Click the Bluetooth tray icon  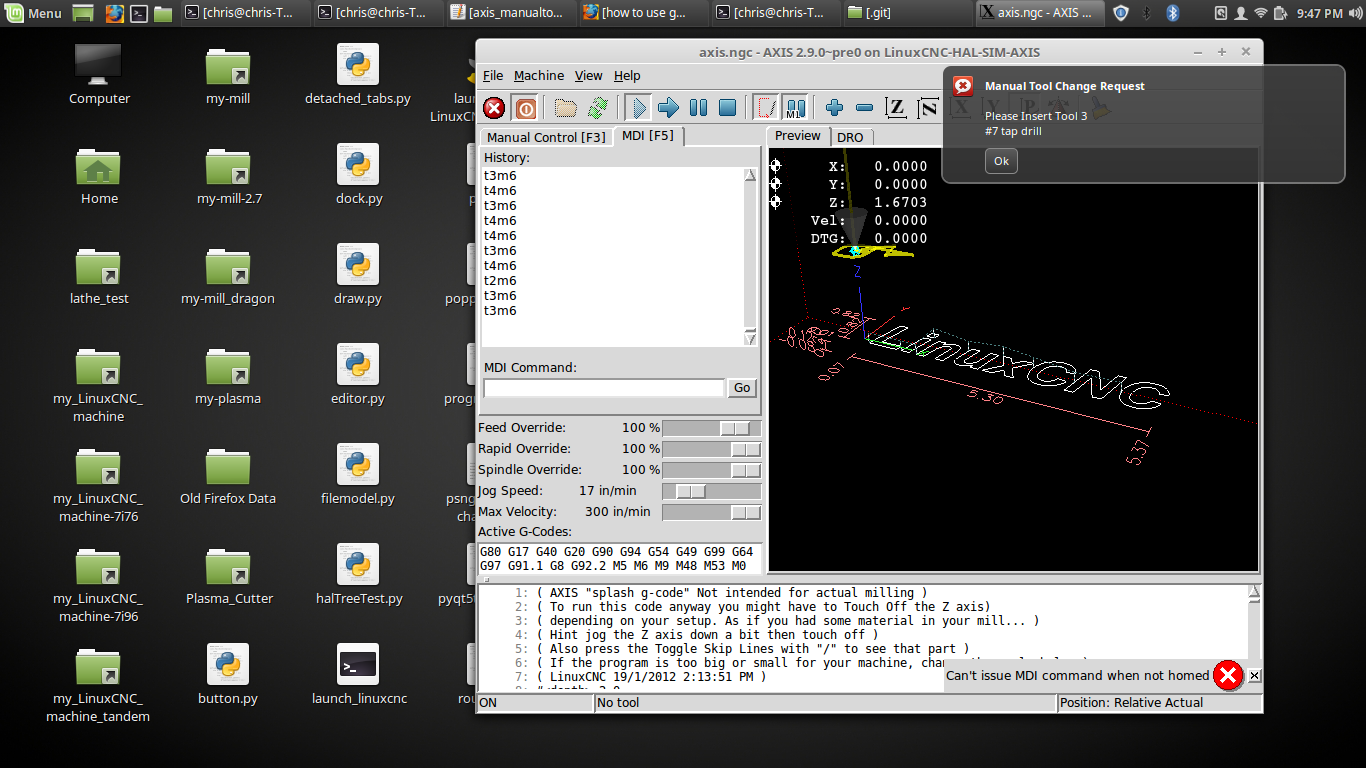(1173, 13)
